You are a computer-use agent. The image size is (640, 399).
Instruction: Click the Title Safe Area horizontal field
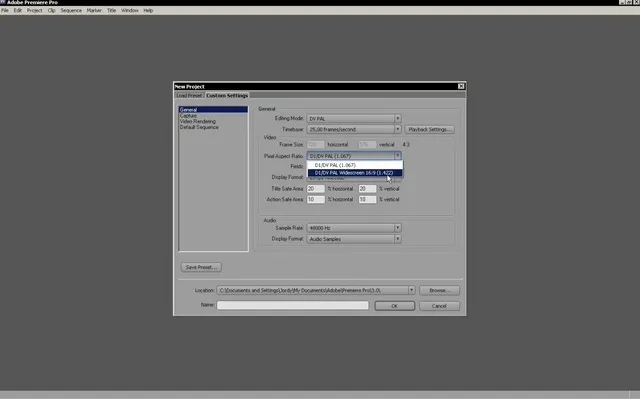(x=316, y=189)
